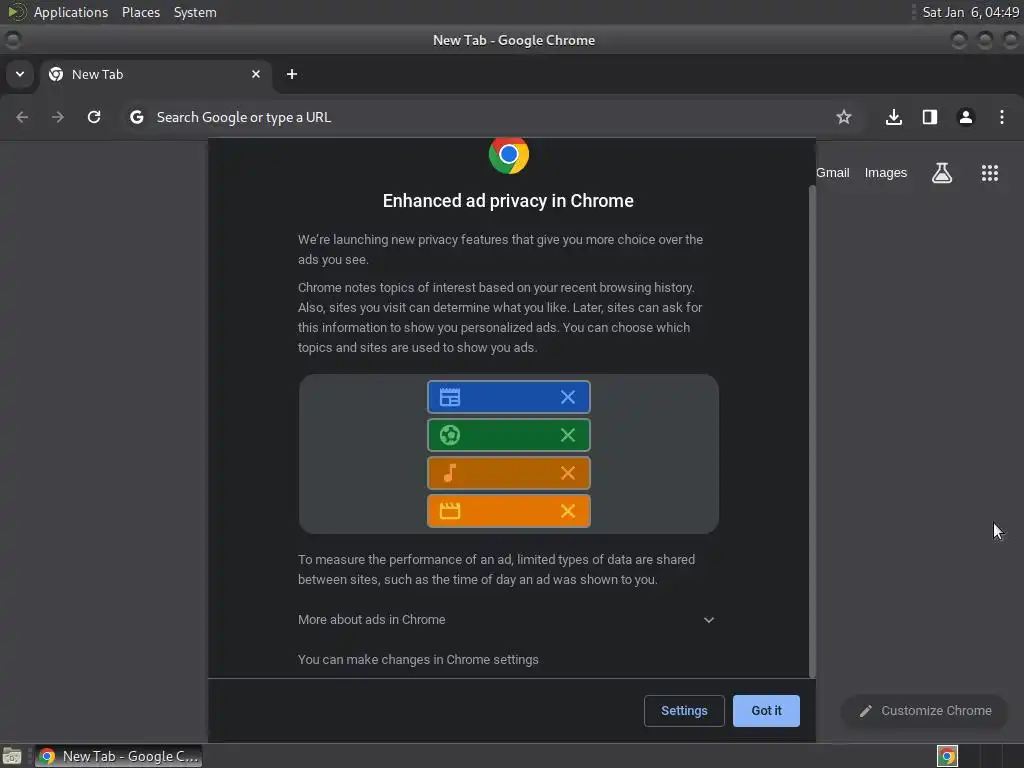Image resolution: width=1024 pixels, height=768 pixels.
Task: Click the X on the music note topic
Action: tap(568, 473)
